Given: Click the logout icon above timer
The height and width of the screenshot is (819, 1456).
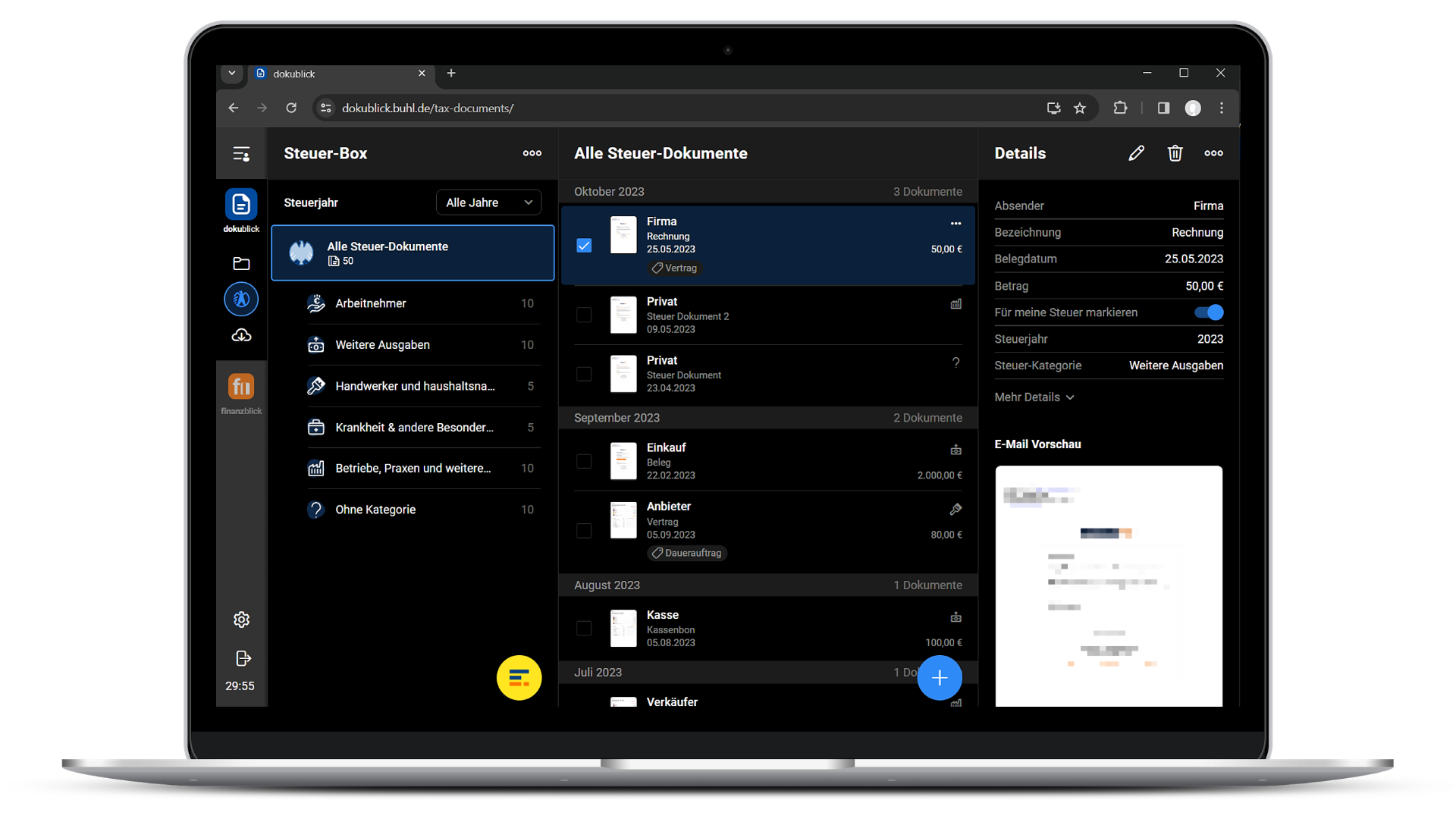Looking at the screenshot, I should pos(243,658).
